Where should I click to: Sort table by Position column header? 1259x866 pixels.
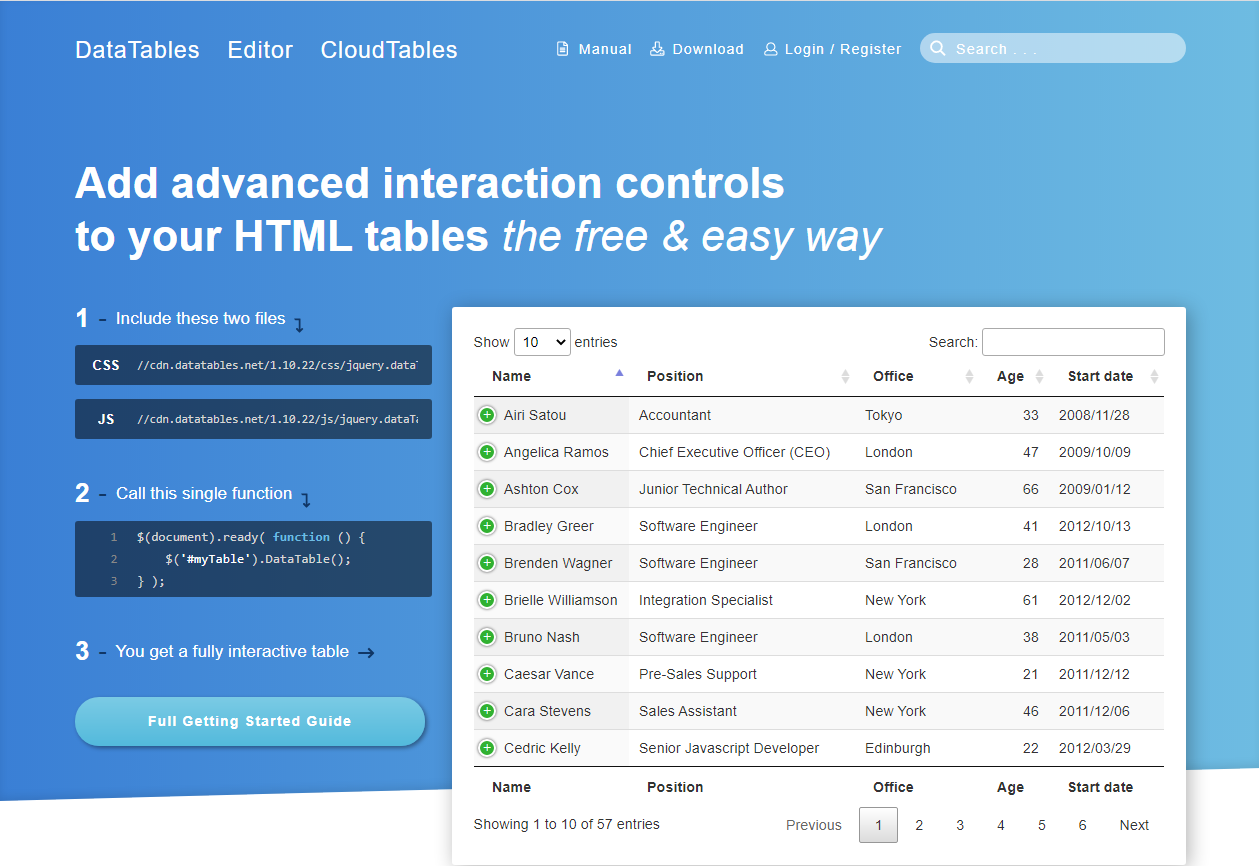(742, 376)
